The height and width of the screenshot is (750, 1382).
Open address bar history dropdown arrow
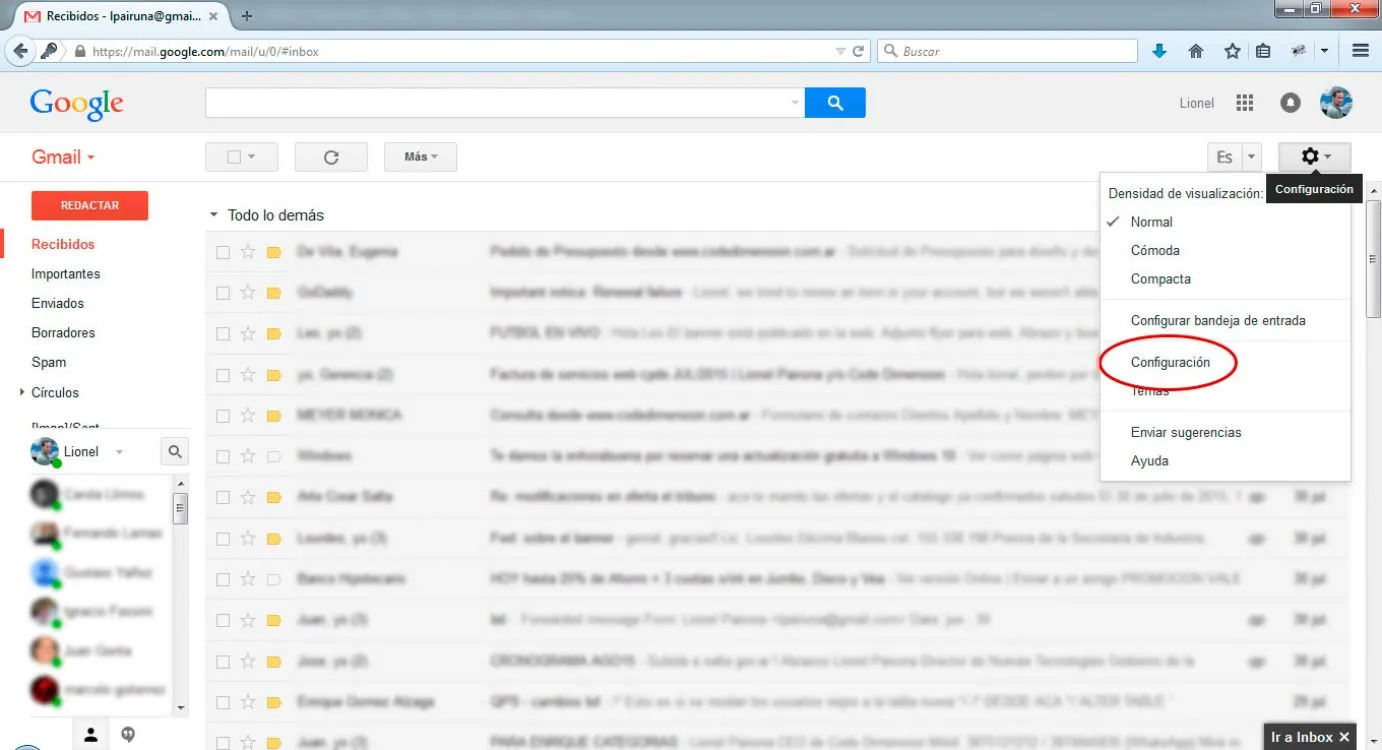click(840, 51)
